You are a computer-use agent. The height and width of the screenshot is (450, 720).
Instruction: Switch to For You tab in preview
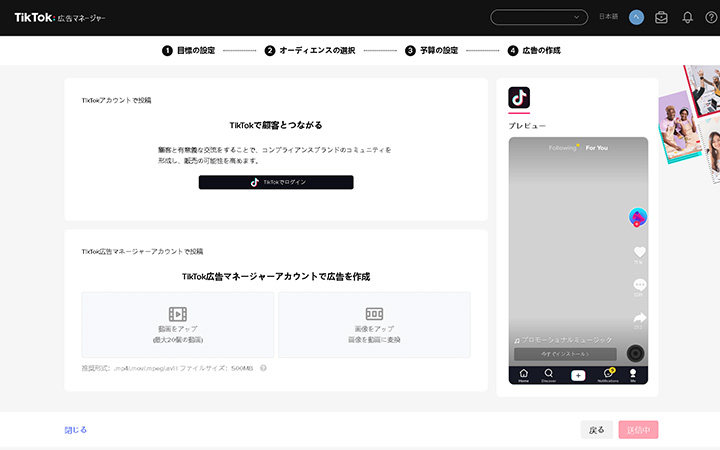tap(596, 148)
